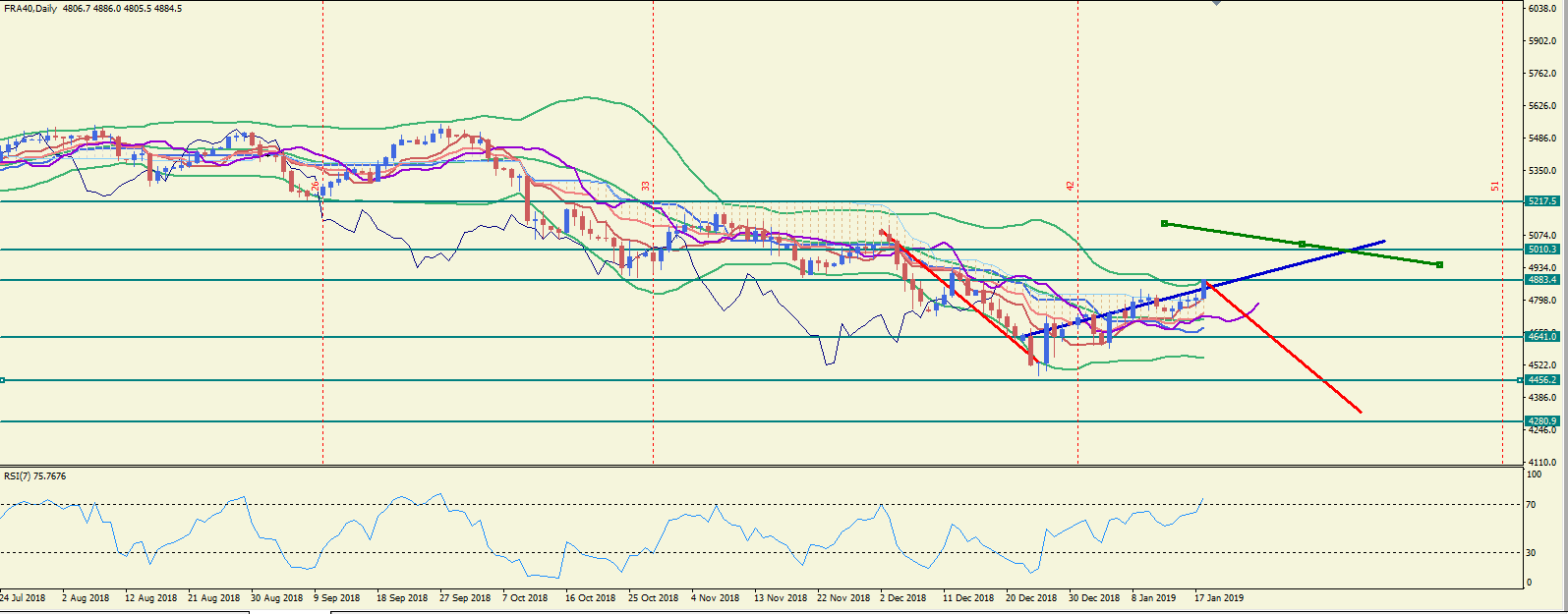
Task: Select the green trendline's middle anchor square
Action: [x=1302, y=244]
